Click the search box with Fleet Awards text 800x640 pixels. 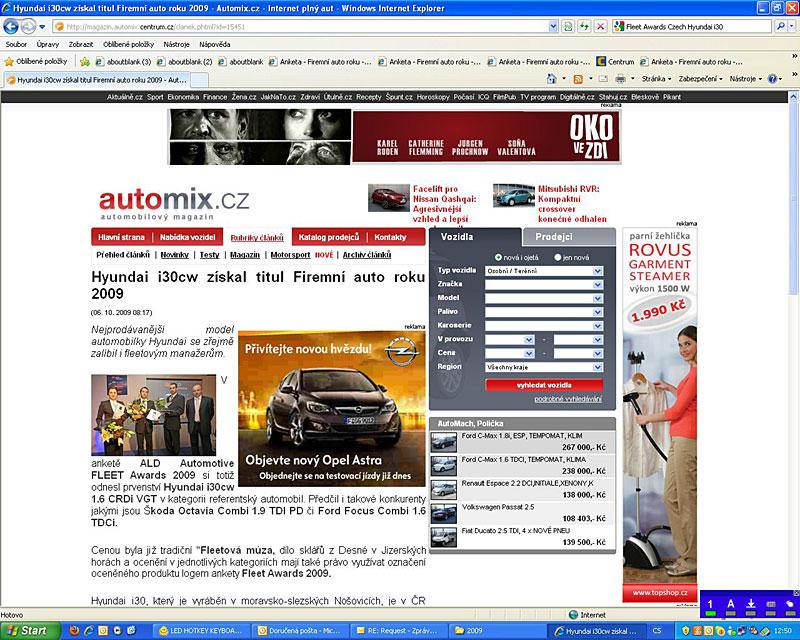pyautogui.click(x=693, y=26)
